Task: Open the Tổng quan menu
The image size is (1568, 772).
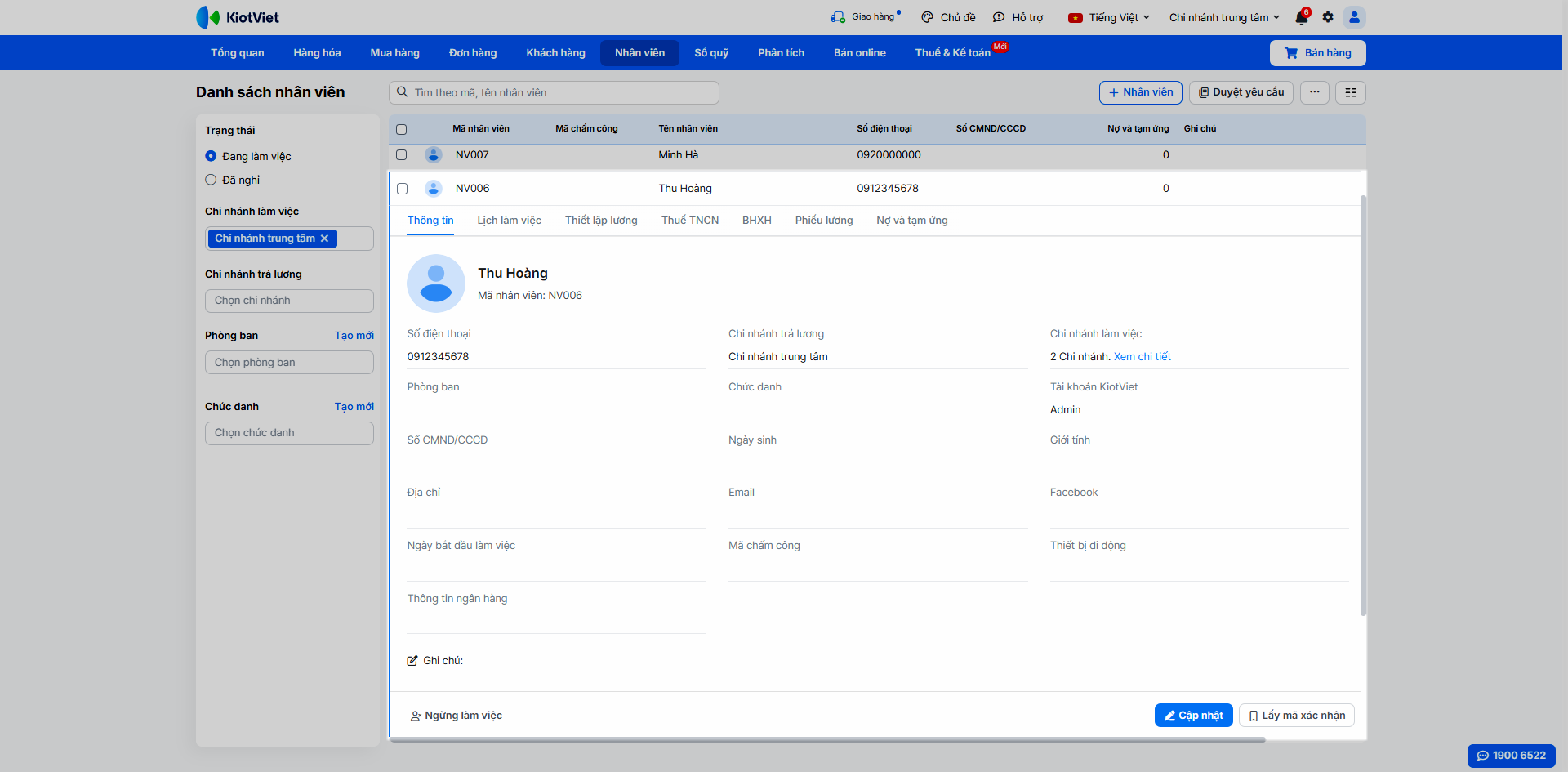Action: [238, 53]
